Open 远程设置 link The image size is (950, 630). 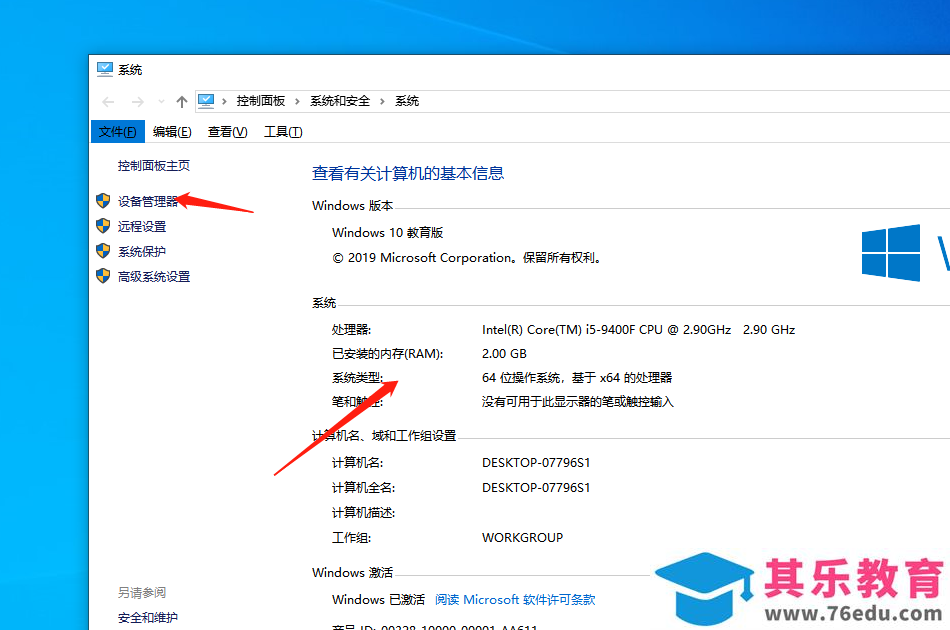point(142,227)
